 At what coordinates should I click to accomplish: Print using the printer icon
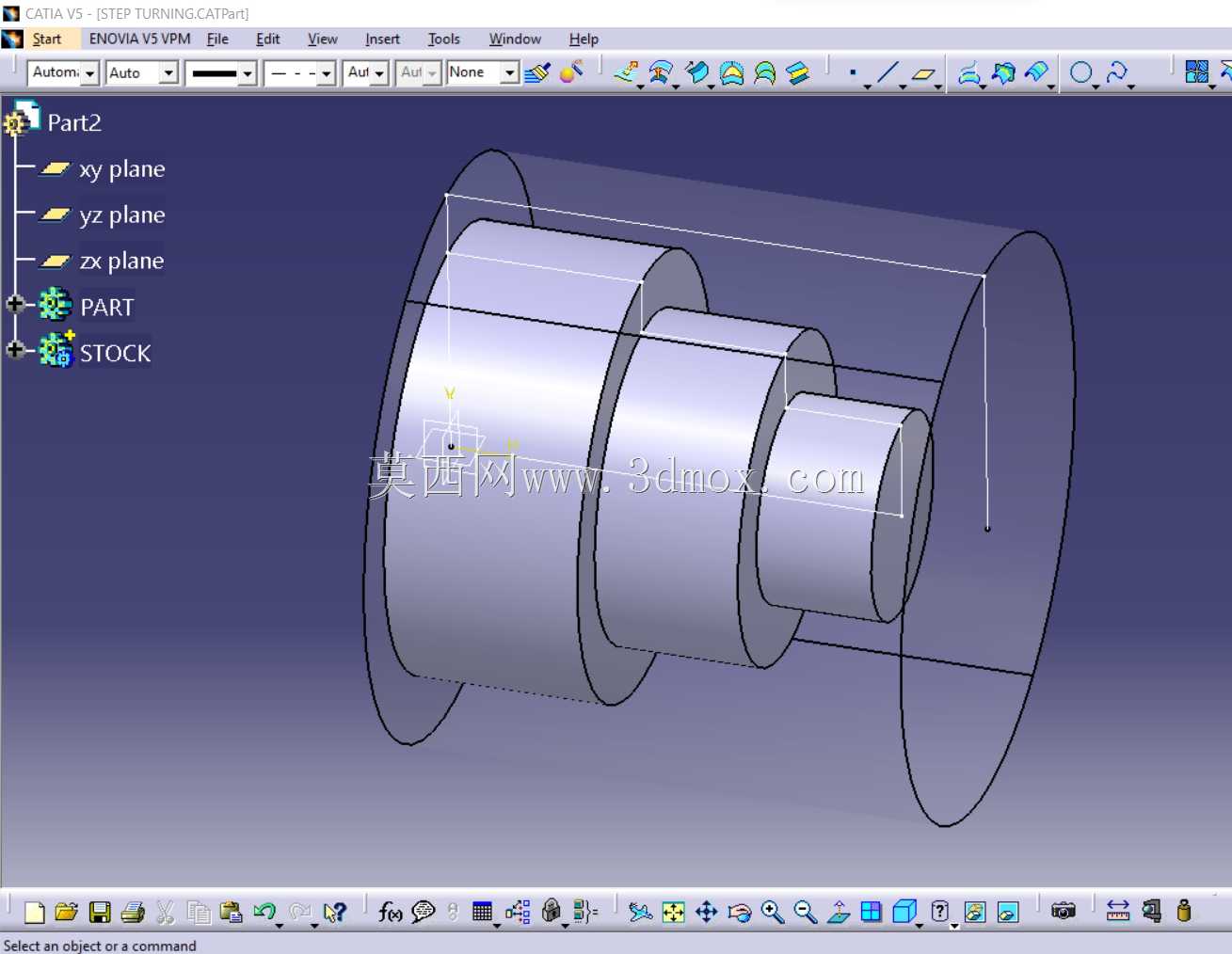(x=133, y=912)
